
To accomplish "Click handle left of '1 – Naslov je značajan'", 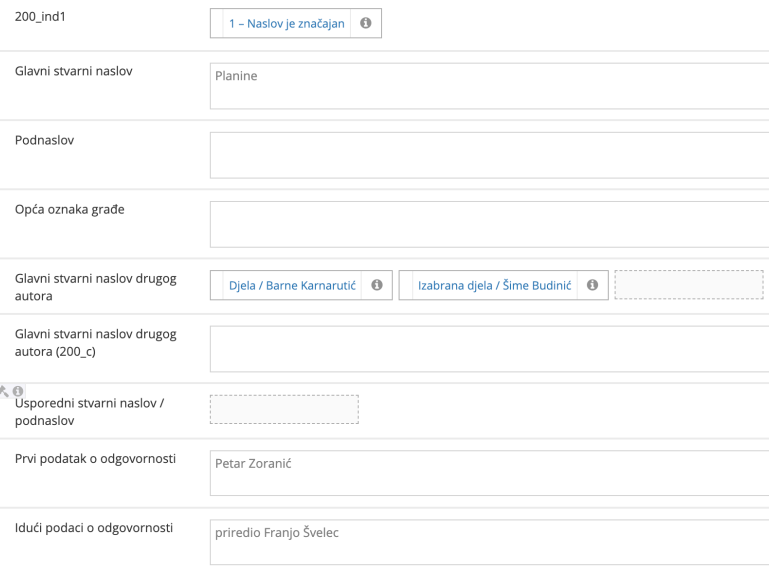I will (x=217, y=24).
